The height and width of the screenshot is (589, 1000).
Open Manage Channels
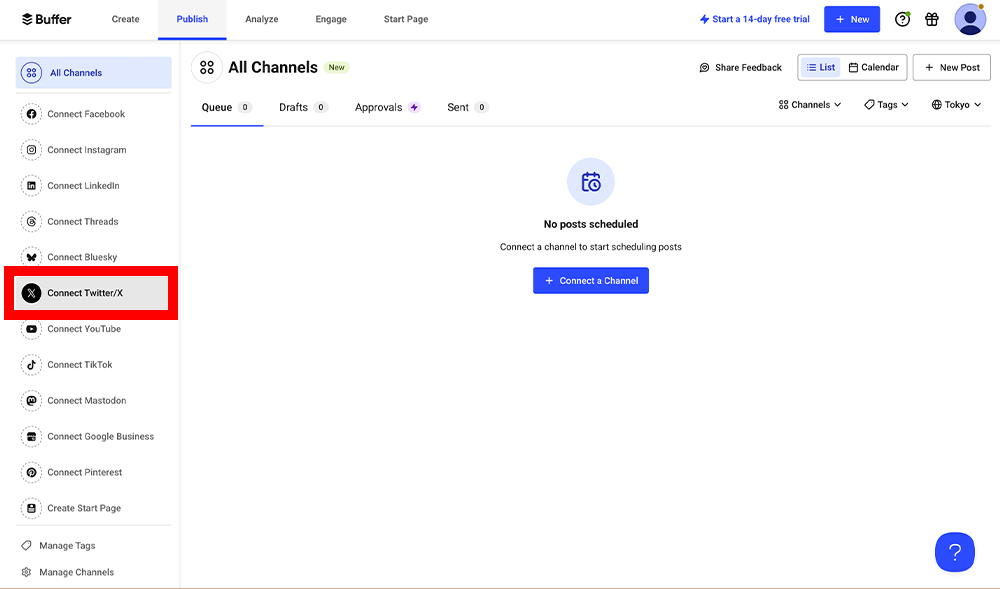(77, 572)
